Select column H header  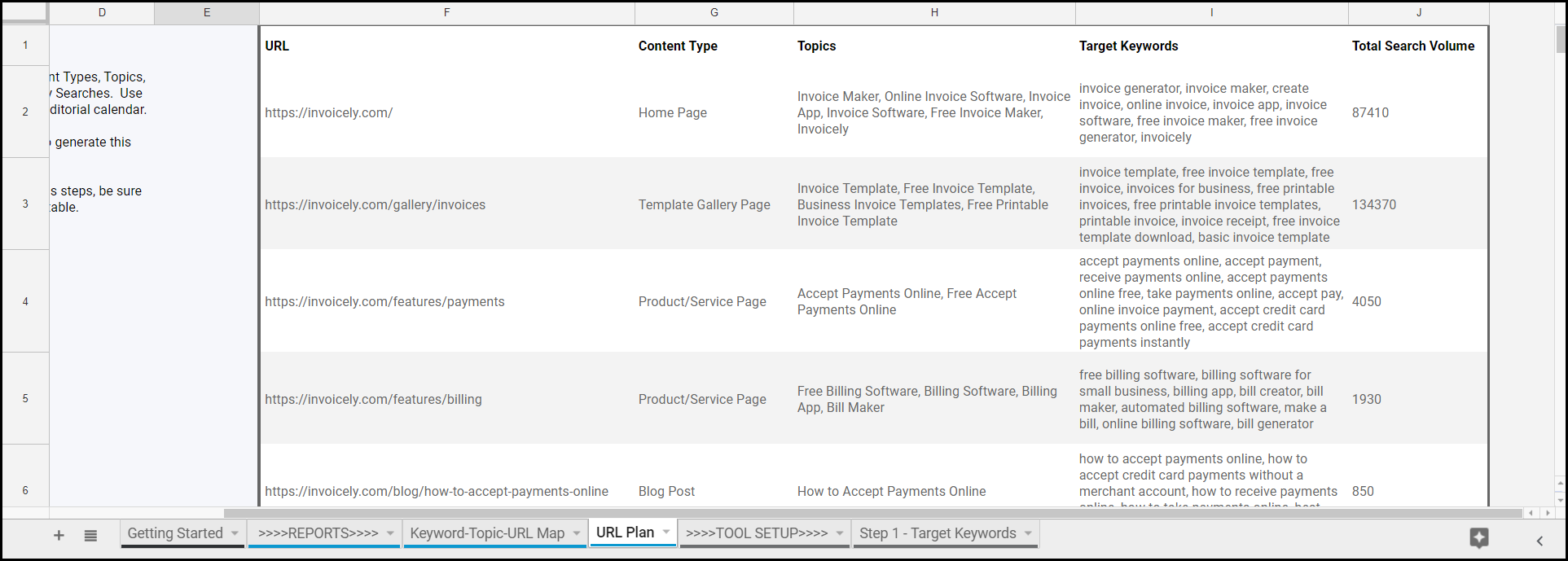click(934, 12)
